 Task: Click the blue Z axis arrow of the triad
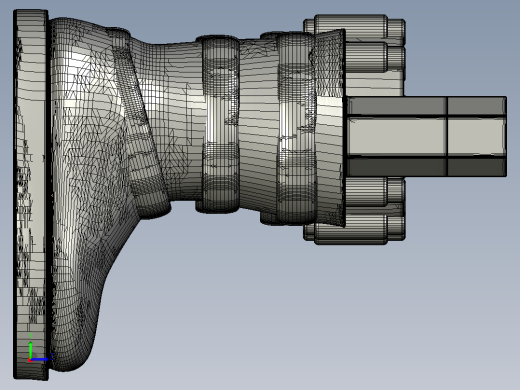tap(40, 359)
